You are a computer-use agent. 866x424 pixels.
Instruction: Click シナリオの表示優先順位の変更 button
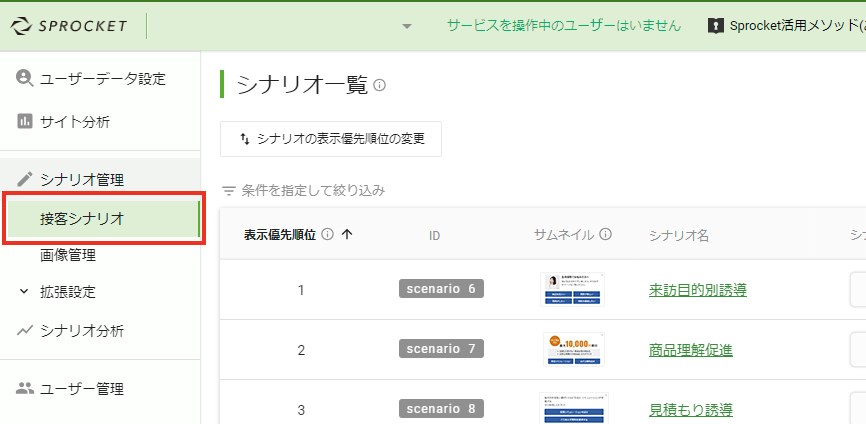331,139
